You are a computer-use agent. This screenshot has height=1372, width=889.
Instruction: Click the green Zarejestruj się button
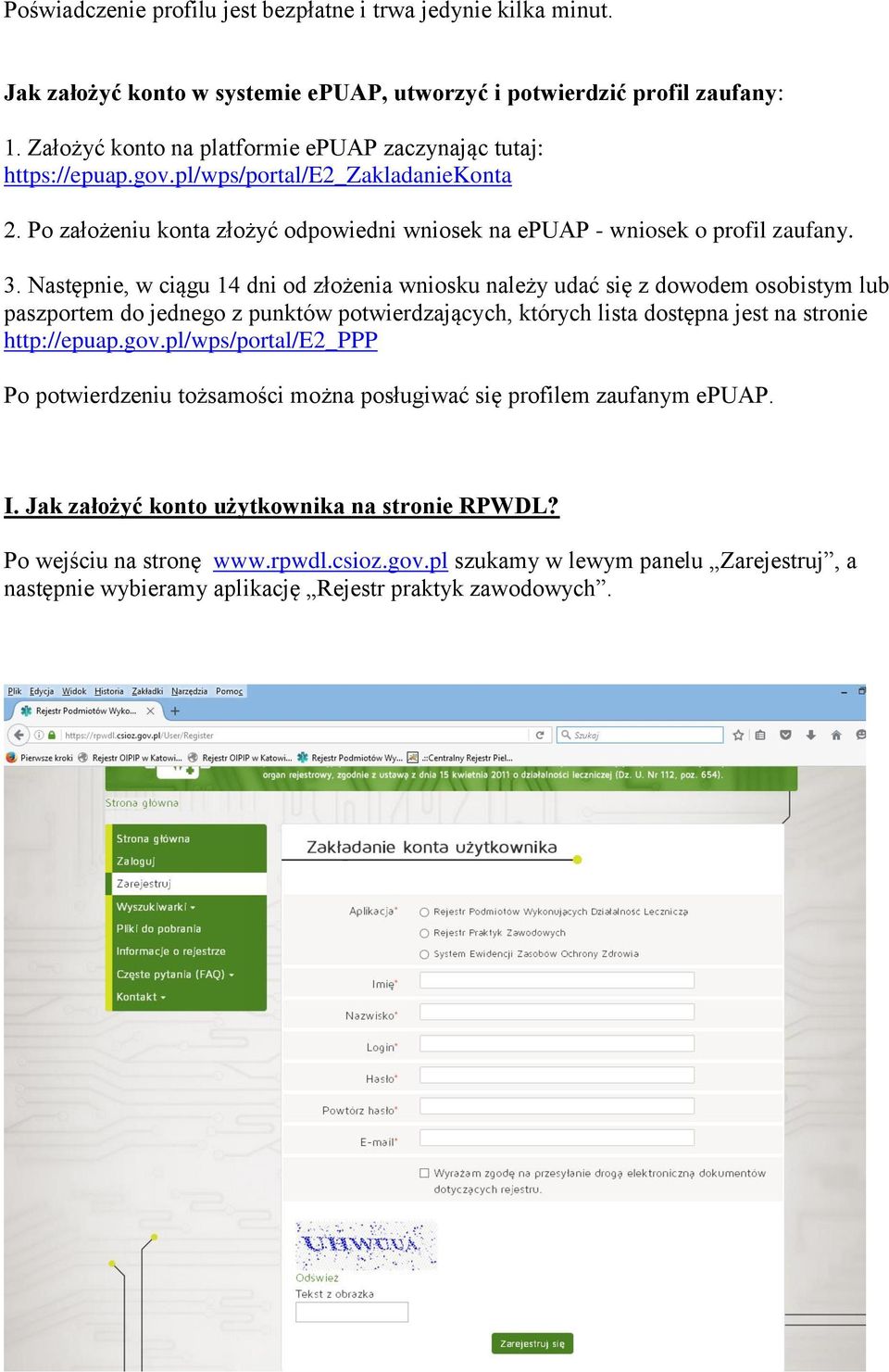pos(532,1343)
